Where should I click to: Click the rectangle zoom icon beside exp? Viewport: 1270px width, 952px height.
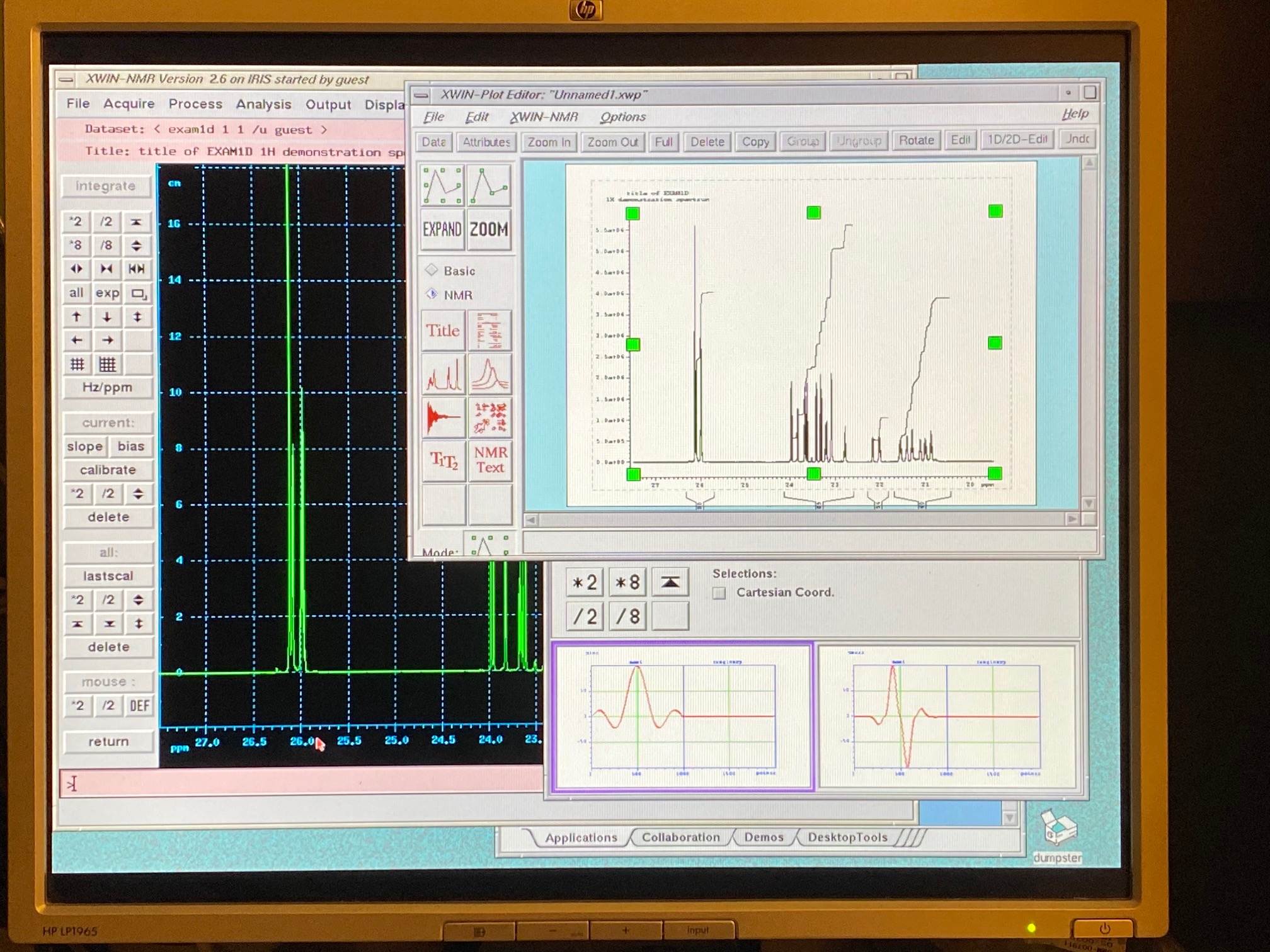(x=138, y=293)
